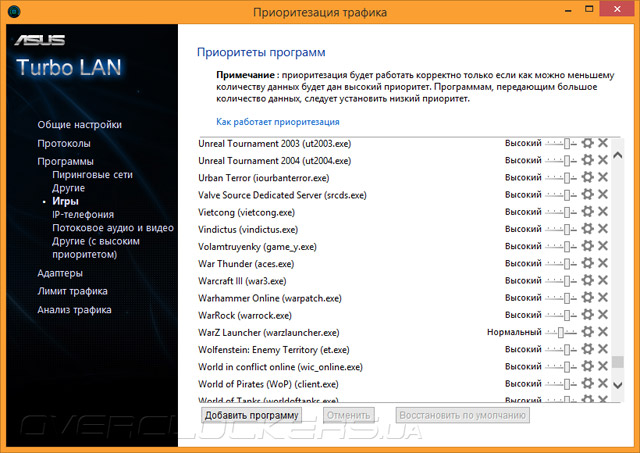Open gear settings for Urban Terror
This screenshot has width=640, height=453.
(587, 177)
